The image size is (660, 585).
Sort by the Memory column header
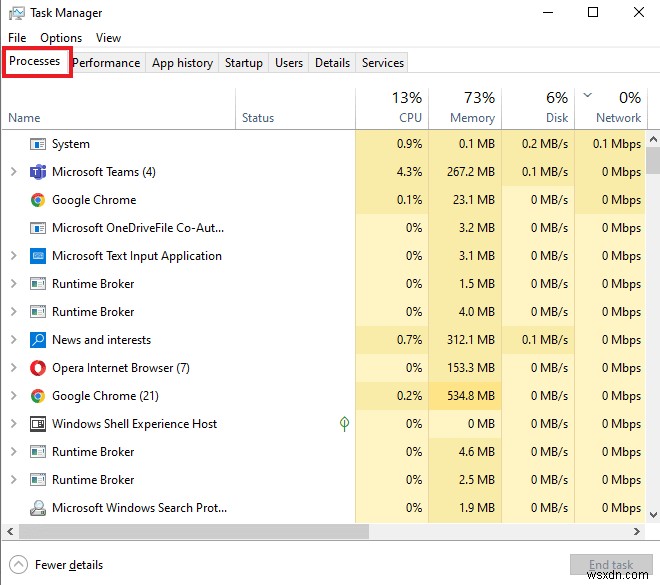(465, 109)
